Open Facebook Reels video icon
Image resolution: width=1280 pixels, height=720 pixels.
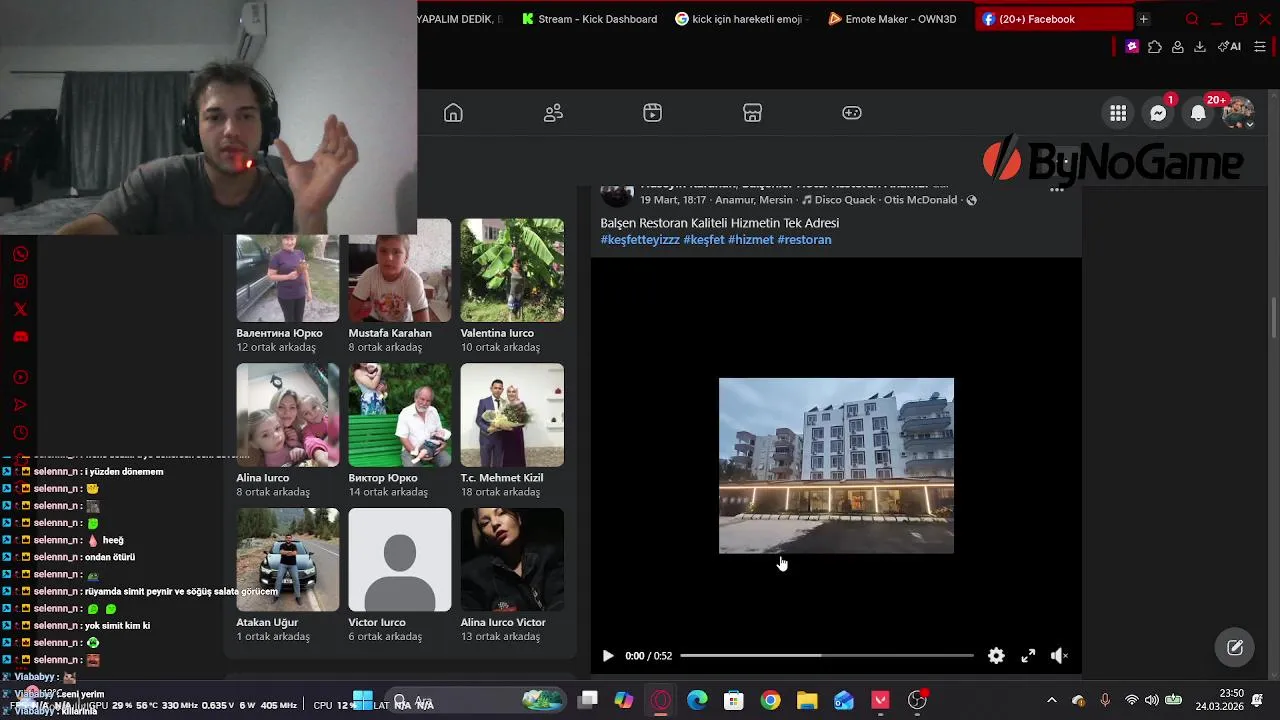pos(652,113)
